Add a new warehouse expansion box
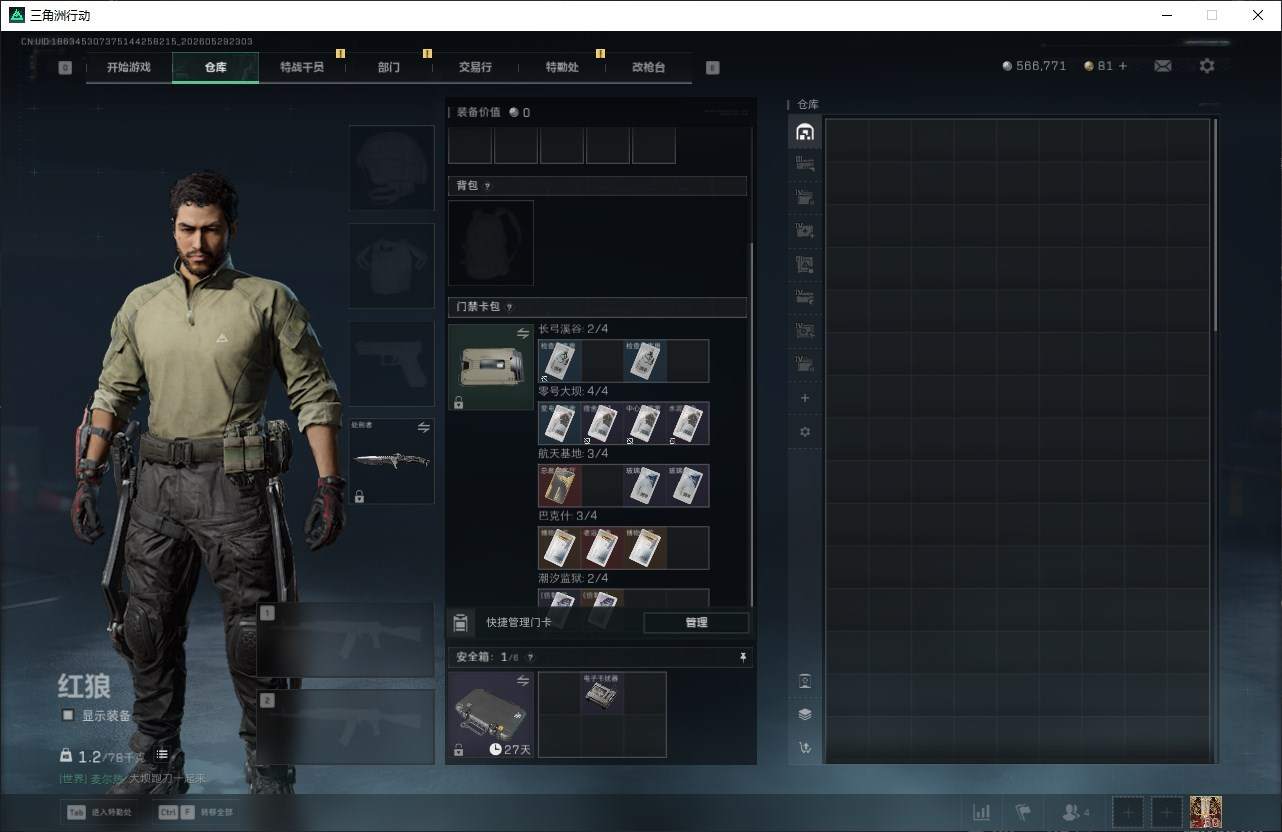The image size is (1282, 832). point(805,398)
